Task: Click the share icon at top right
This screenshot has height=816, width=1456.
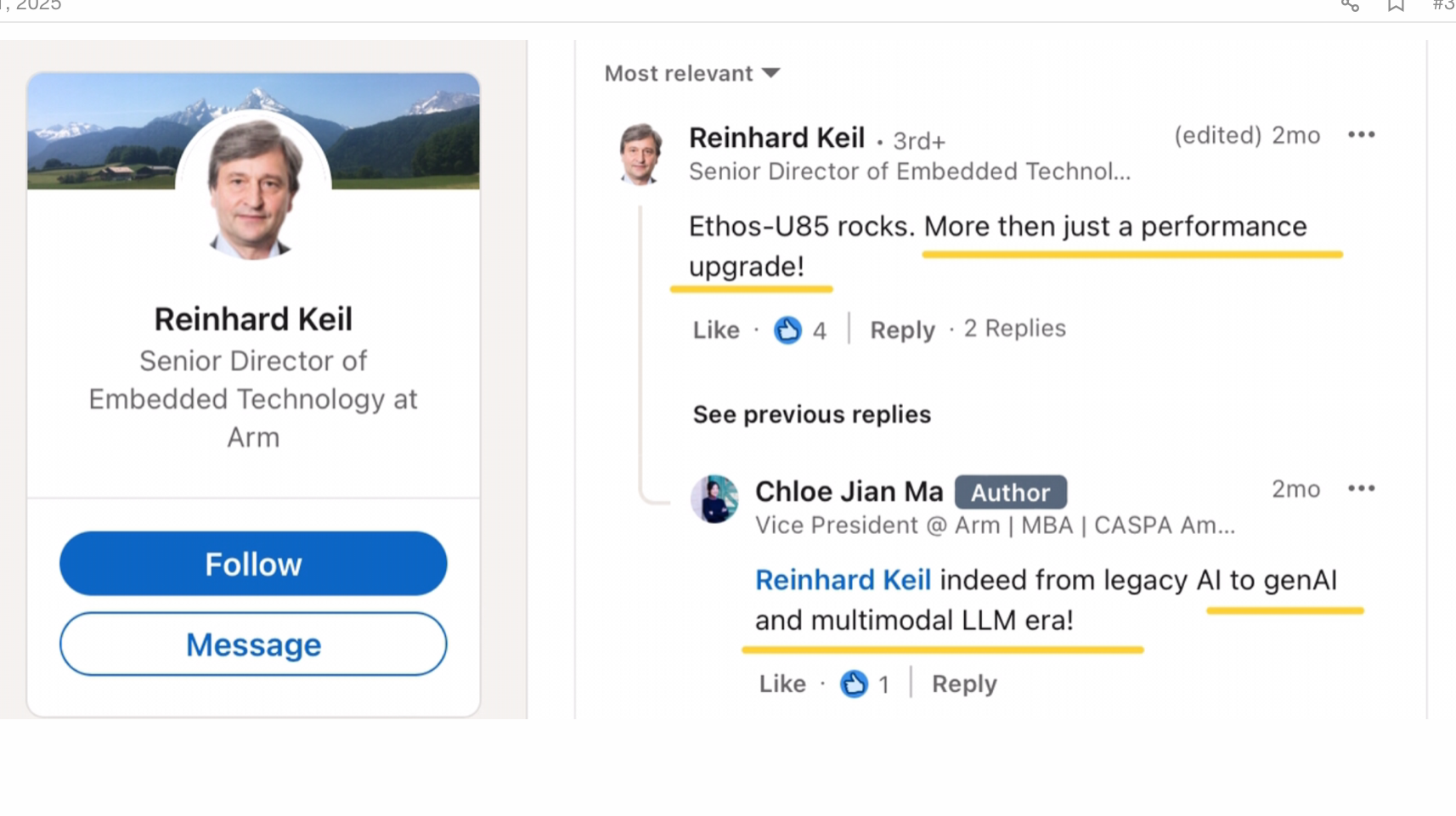Action: 1350,6
